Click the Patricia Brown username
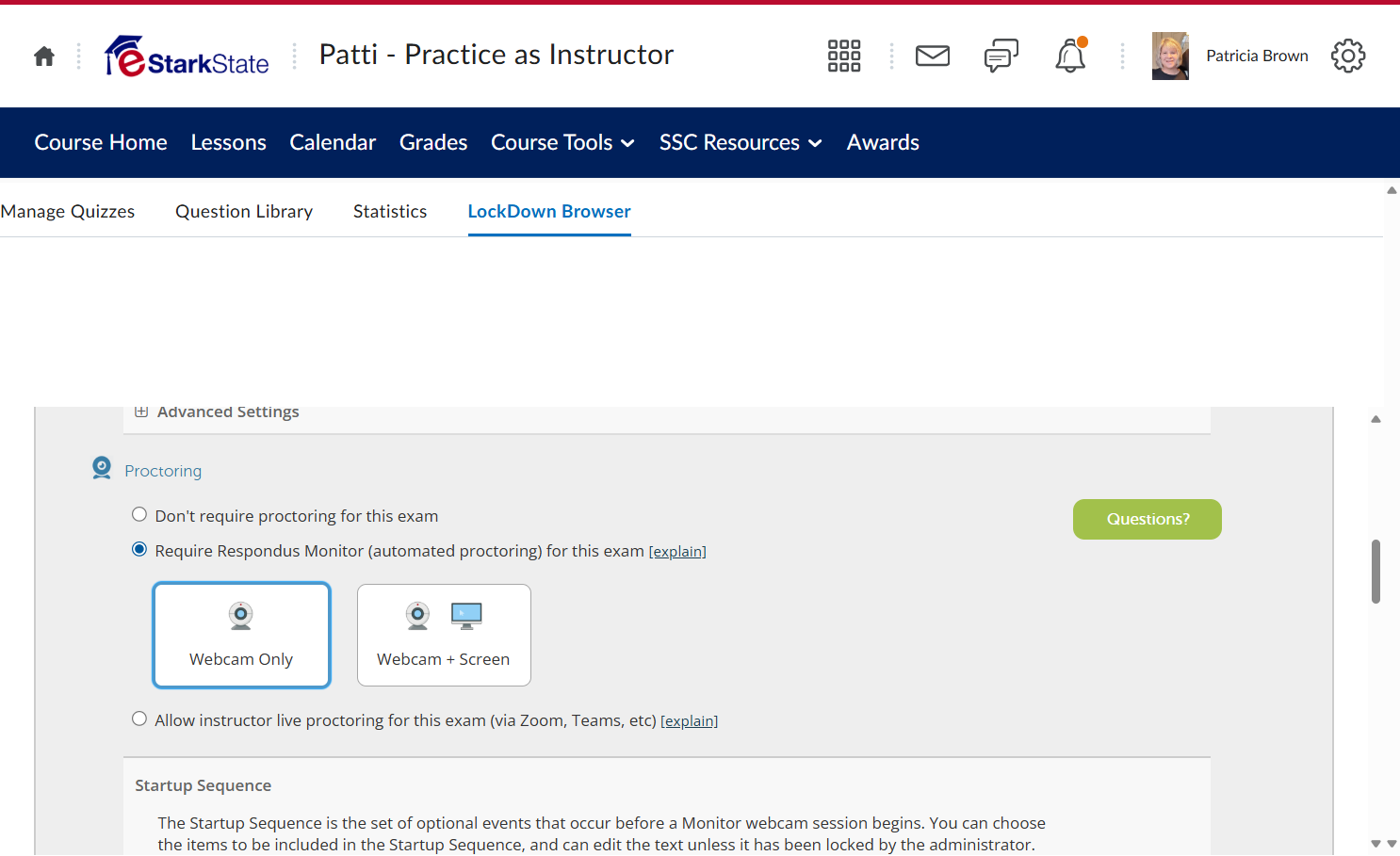Screen dimensions: 1400x856 point(1257,57)
